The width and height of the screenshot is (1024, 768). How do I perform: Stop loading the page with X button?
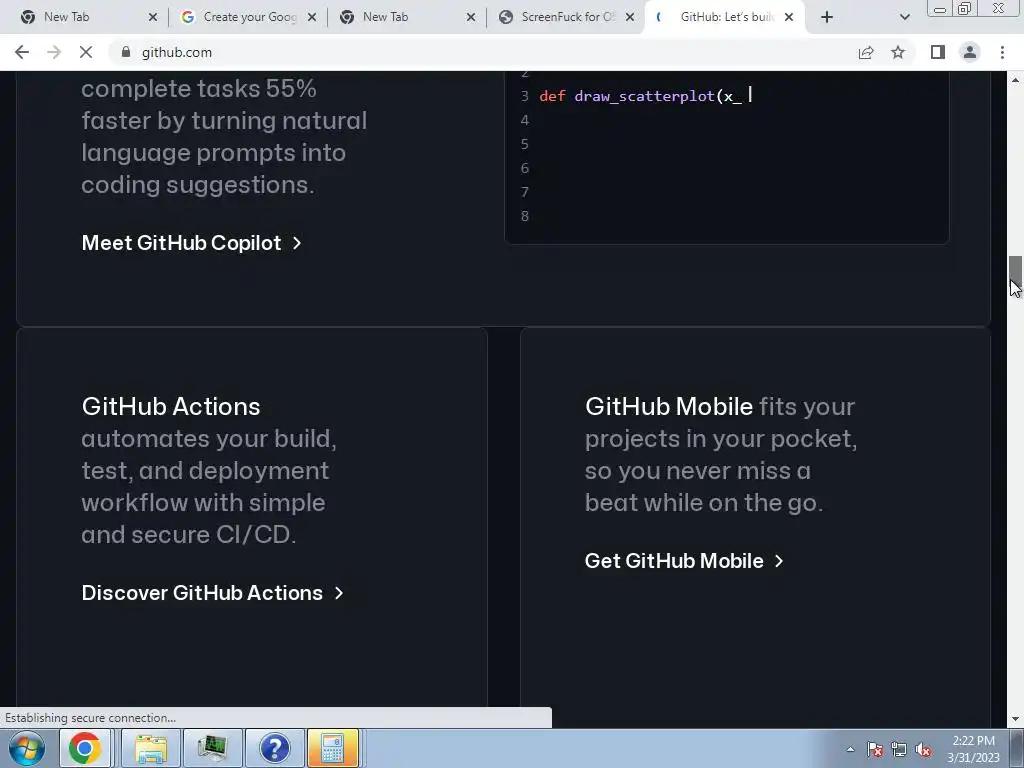coord(86,52)
